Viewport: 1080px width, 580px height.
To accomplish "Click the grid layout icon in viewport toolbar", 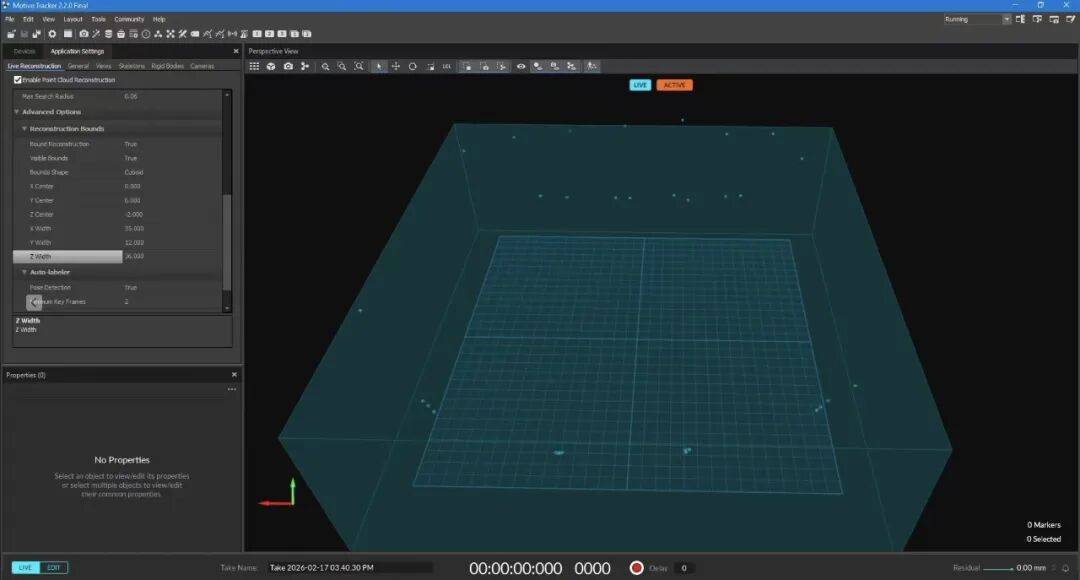I will [x=254, y=66].
